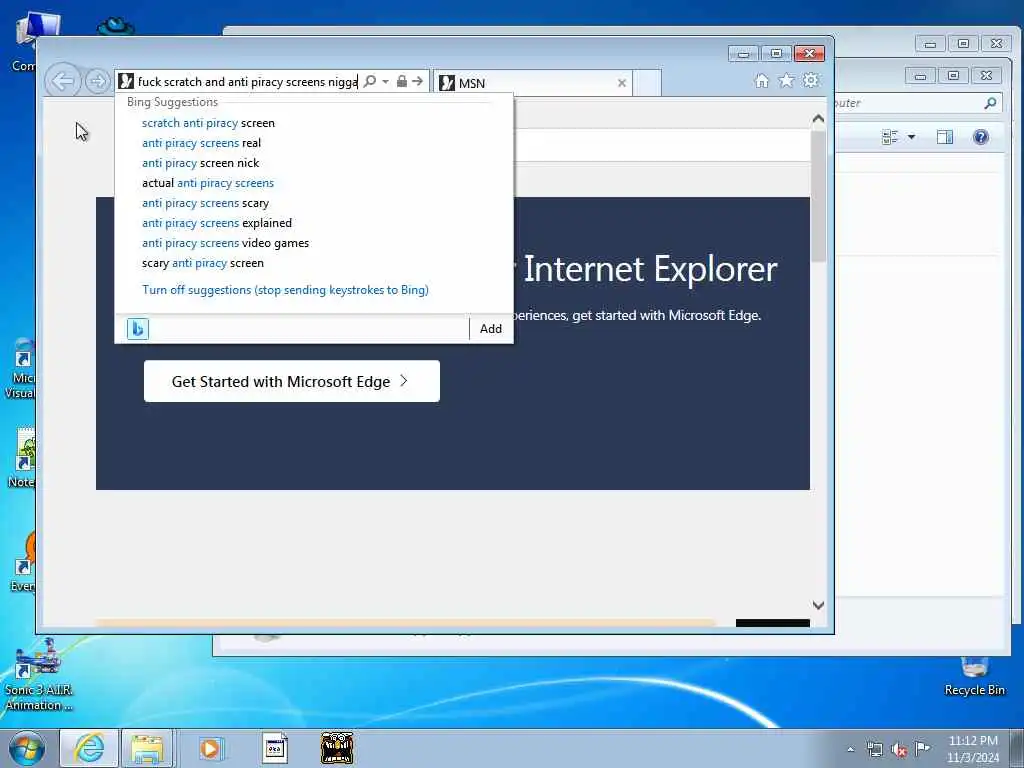
Task: Select suggestion 'anti piracy screens explained'
Action: pyautogui.click(x=217, y=223)
